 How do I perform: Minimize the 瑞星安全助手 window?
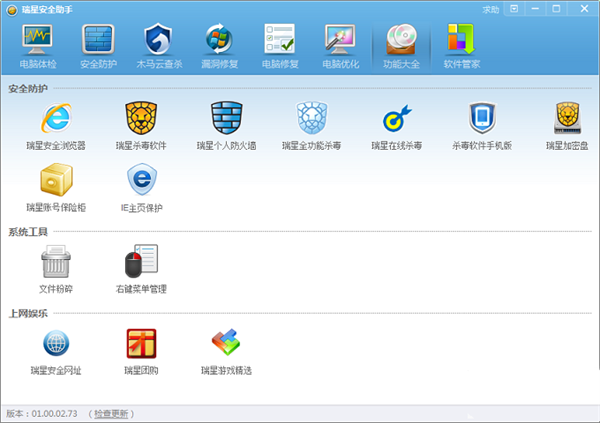point(535,9)
